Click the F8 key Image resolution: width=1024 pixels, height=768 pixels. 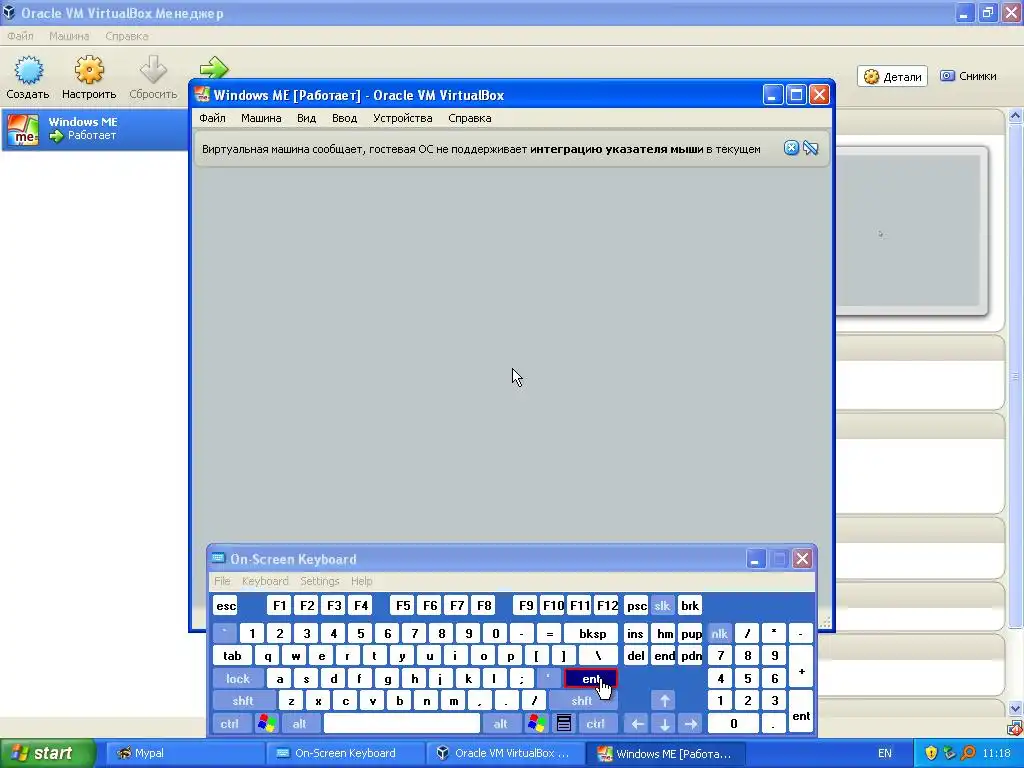pyautogui.click(x=484, y=606)
